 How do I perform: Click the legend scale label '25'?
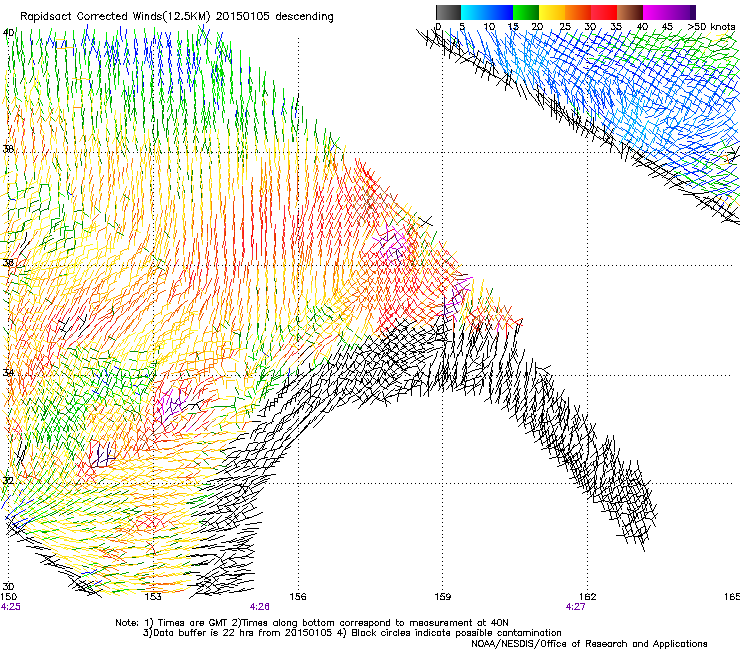(x=565, y=27)
